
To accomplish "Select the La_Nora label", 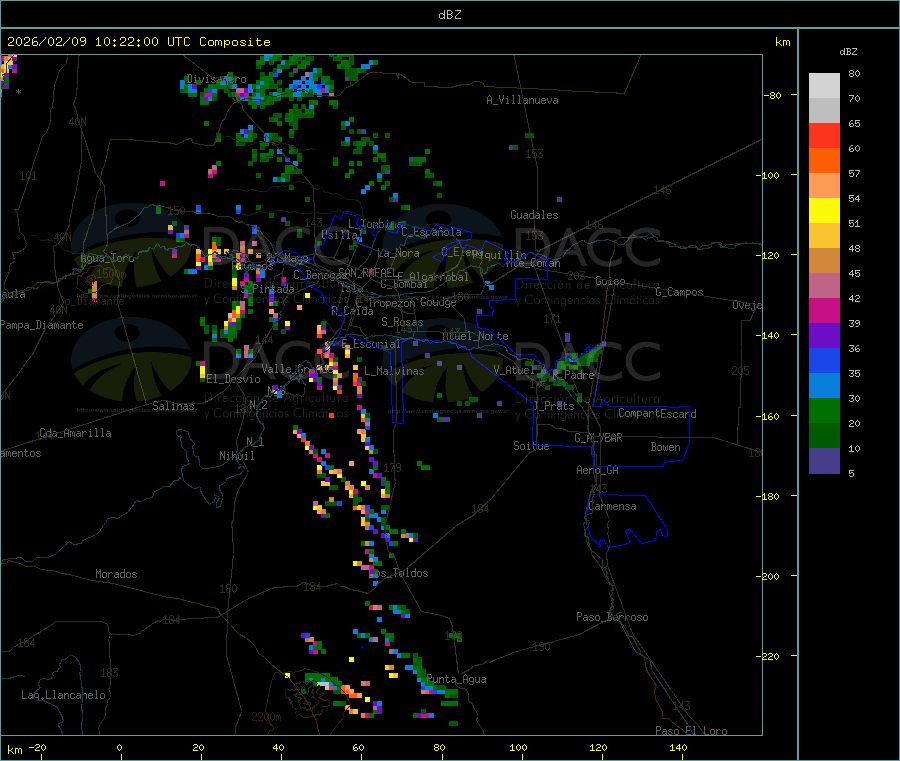I will 398,253.
